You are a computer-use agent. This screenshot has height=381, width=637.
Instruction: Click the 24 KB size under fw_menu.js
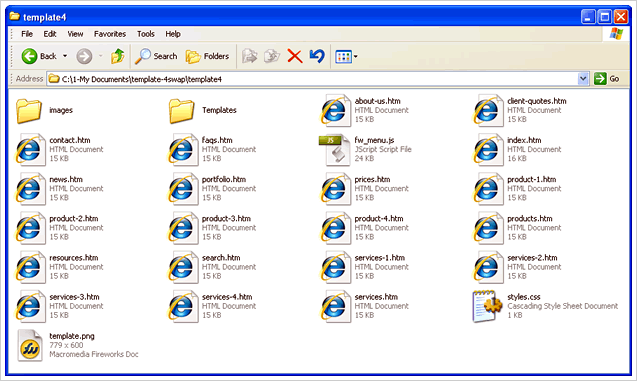(x=364, y=158)
